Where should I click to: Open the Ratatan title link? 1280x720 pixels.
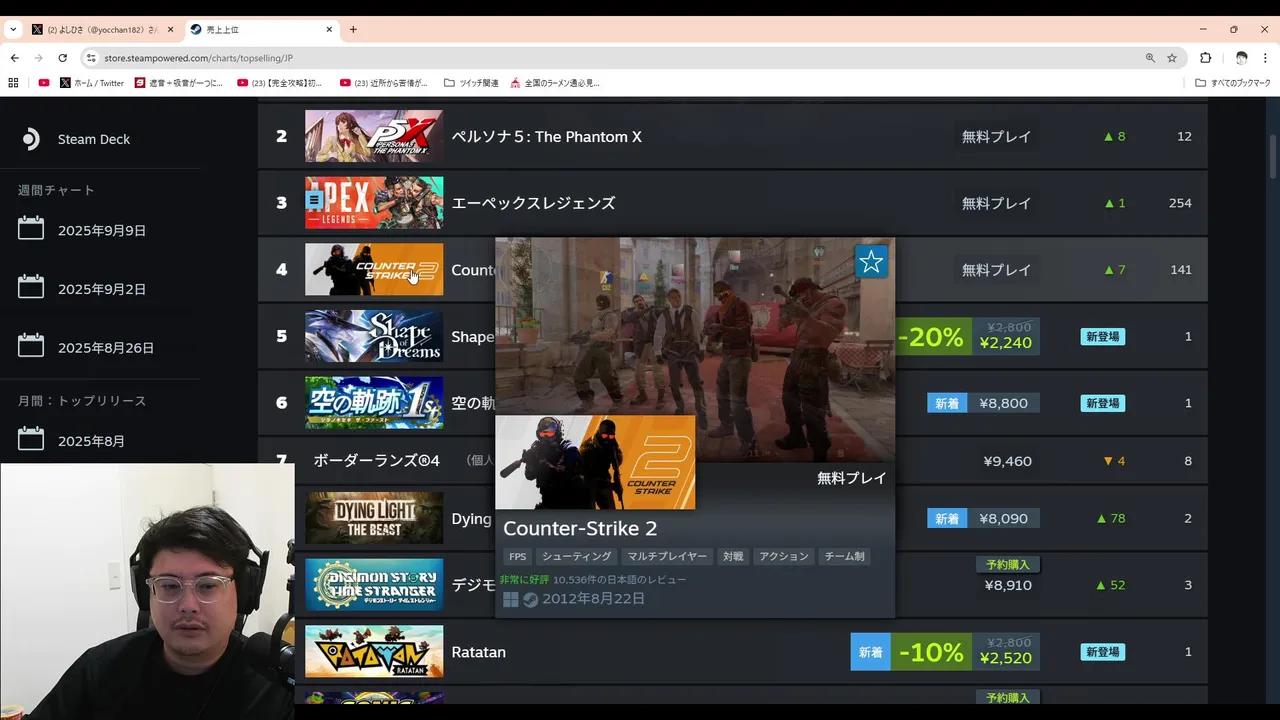click(478, 652)
